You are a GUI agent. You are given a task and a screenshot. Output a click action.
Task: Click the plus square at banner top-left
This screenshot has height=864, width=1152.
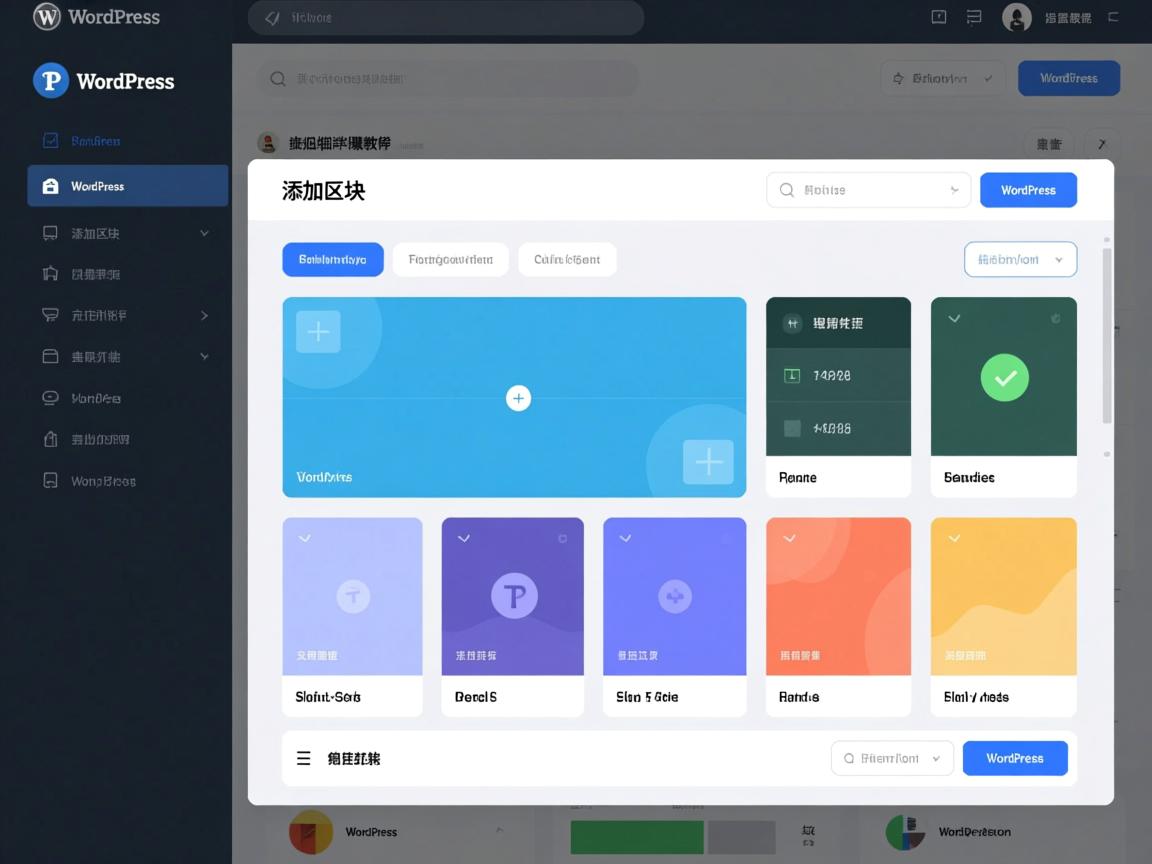pos(318,332)
